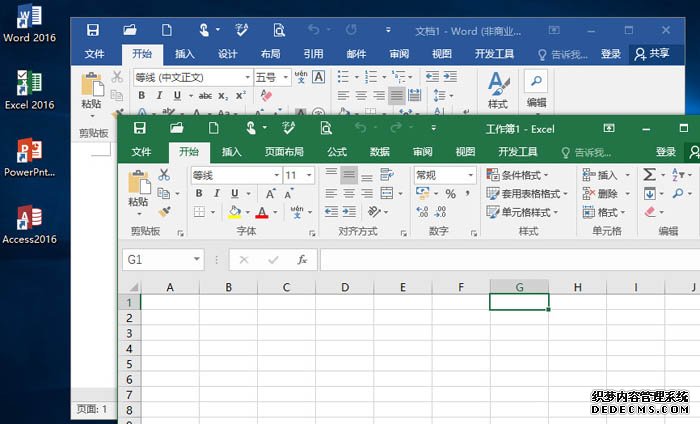Screen dimensions: 700x424
Task: Toggle superscript in Word ribbon
Action: (x=241, y=96)
